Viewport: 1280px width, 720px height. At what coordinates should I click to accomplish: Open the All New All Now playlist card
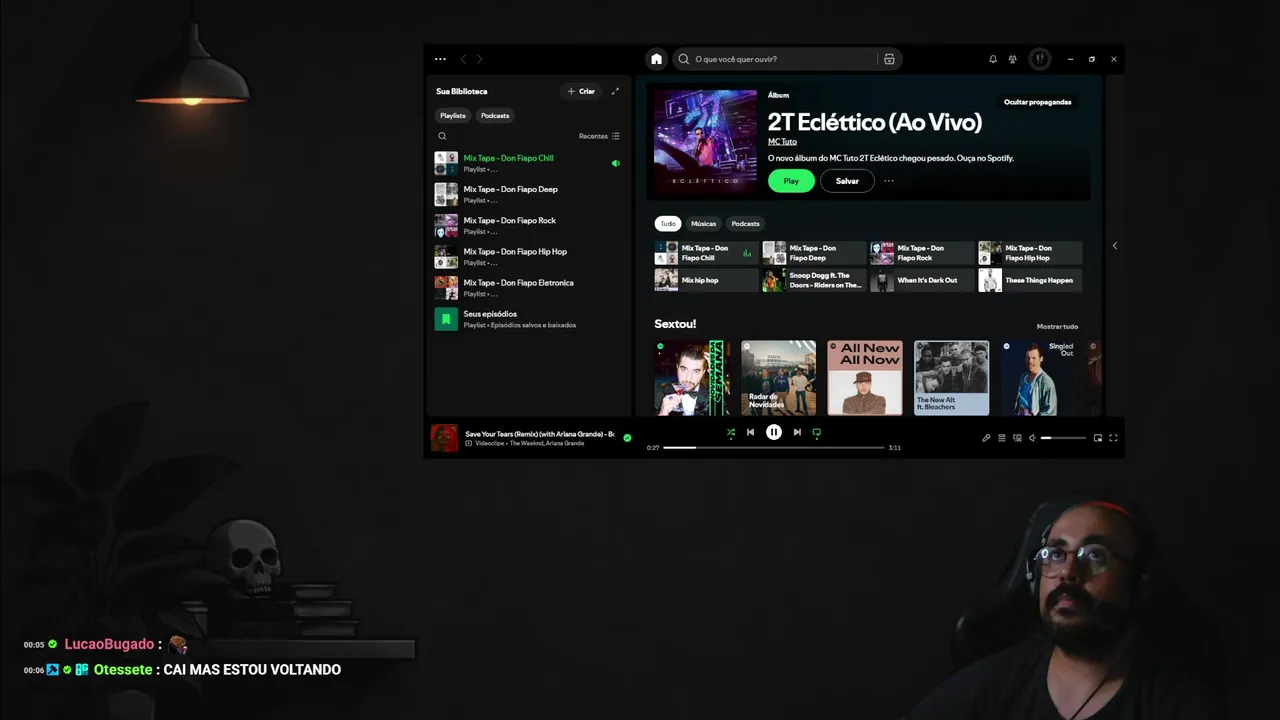point(865,378)
